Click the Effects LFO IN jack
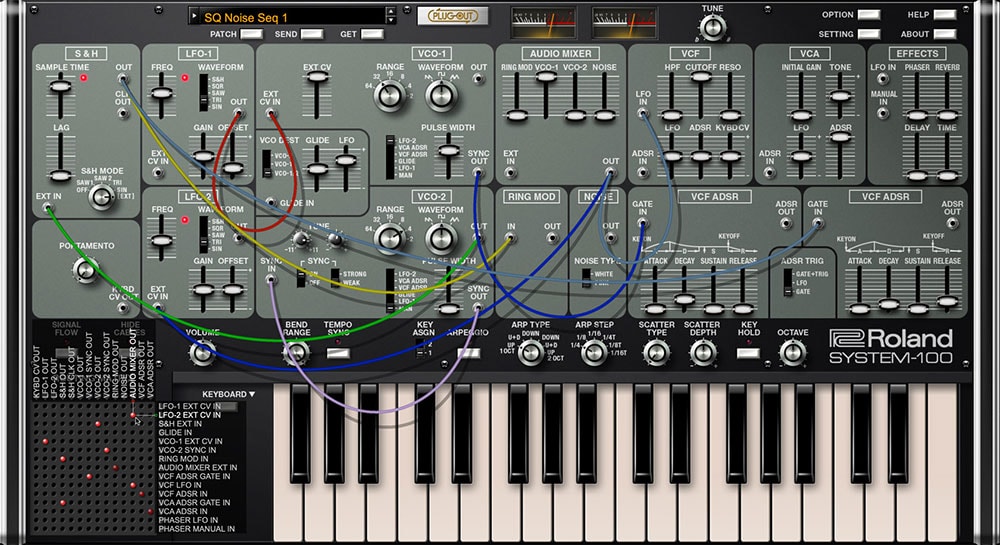The width and height of the screenshot is (1000, 545). coord(883,79)
